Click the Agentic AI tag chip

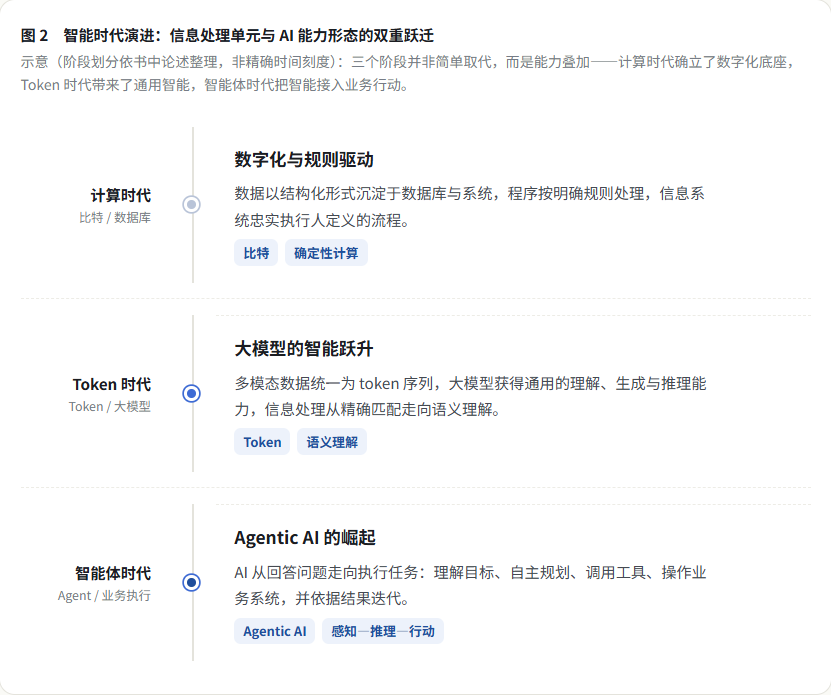[275, 631]
